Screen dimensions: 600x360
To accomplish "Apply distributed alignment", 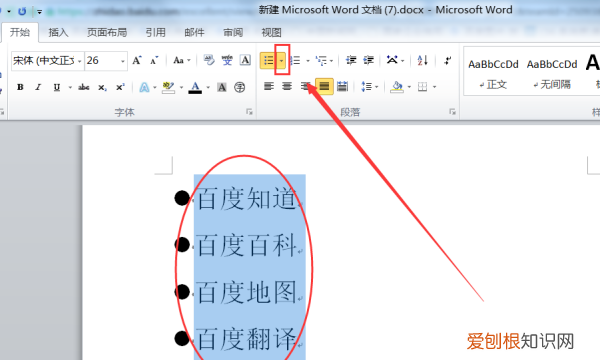I will coord(342,86).
